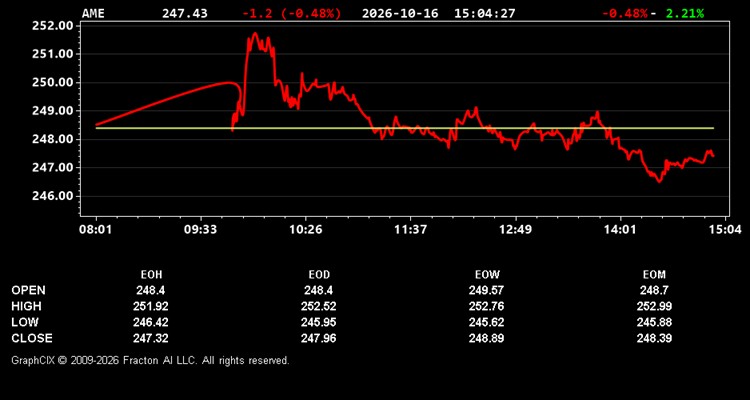Image resolution: width=750 pixels, height=400 pixels.
Task: Click the 12:49 time axis label
Action: (x=516, y=230)
